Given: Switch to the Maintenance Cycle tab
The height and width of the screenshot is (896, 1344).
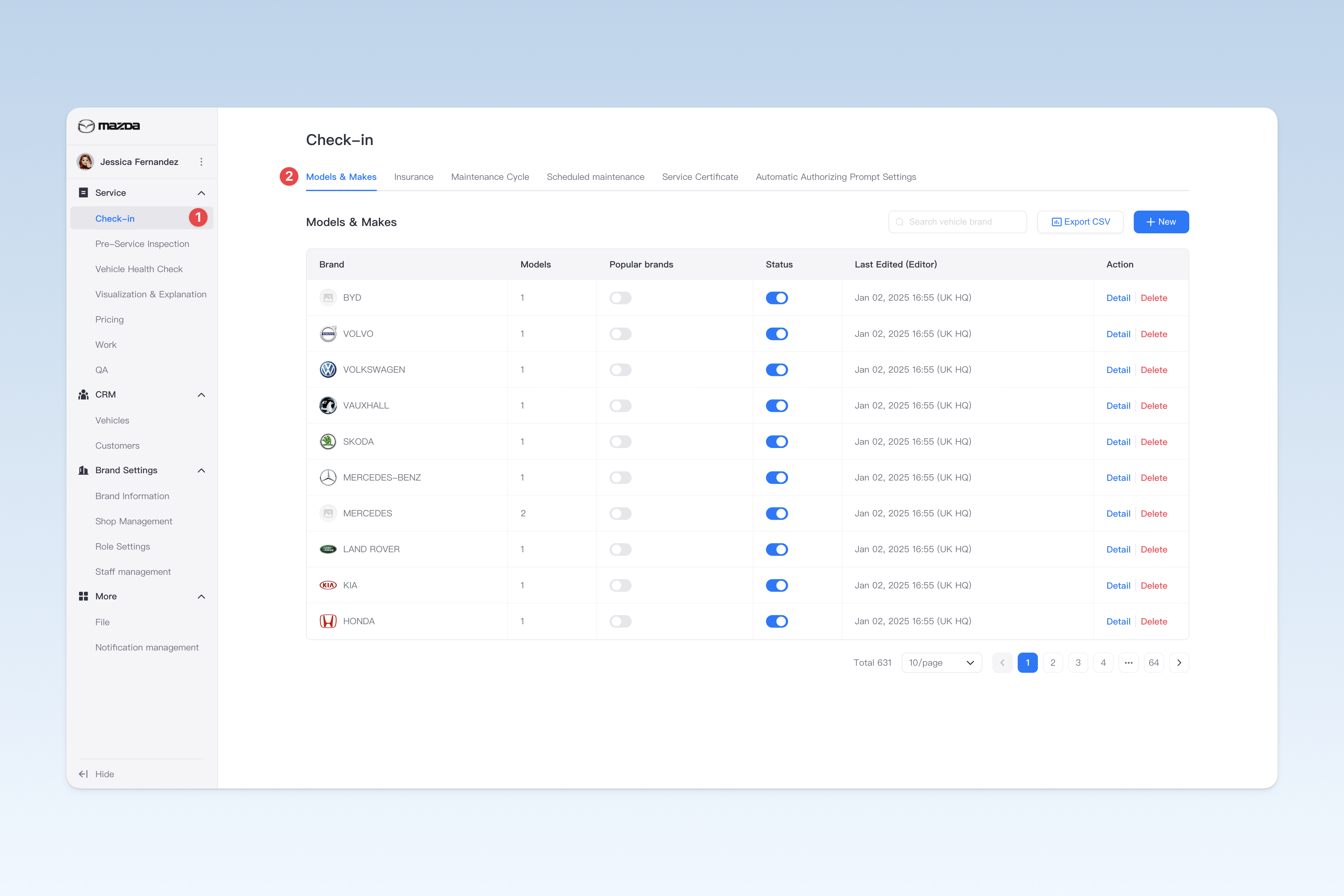Looking at the screenshot, I should [x=490, y=177].
